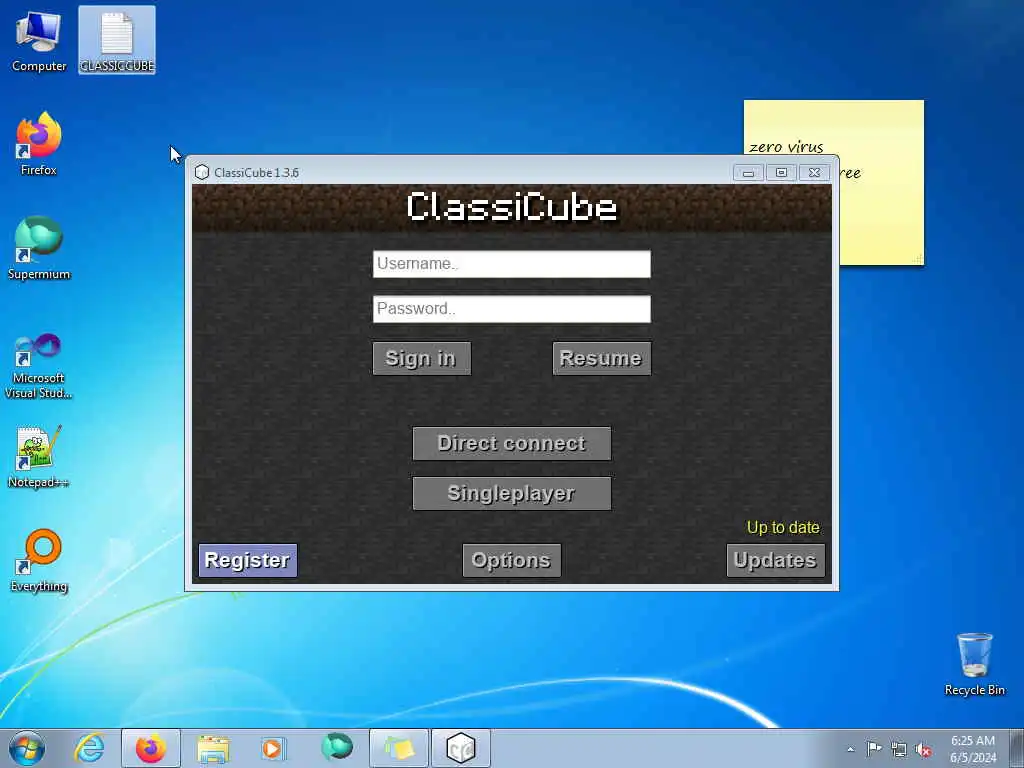Open Internet Explorer from the taskbar

click(89, 748)
